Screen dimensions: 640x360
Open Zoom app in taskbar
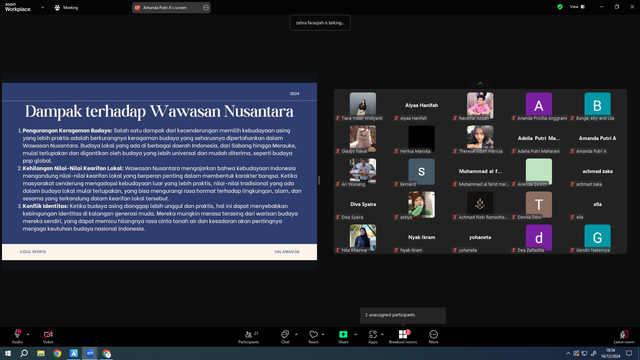(x=90, y=353)
